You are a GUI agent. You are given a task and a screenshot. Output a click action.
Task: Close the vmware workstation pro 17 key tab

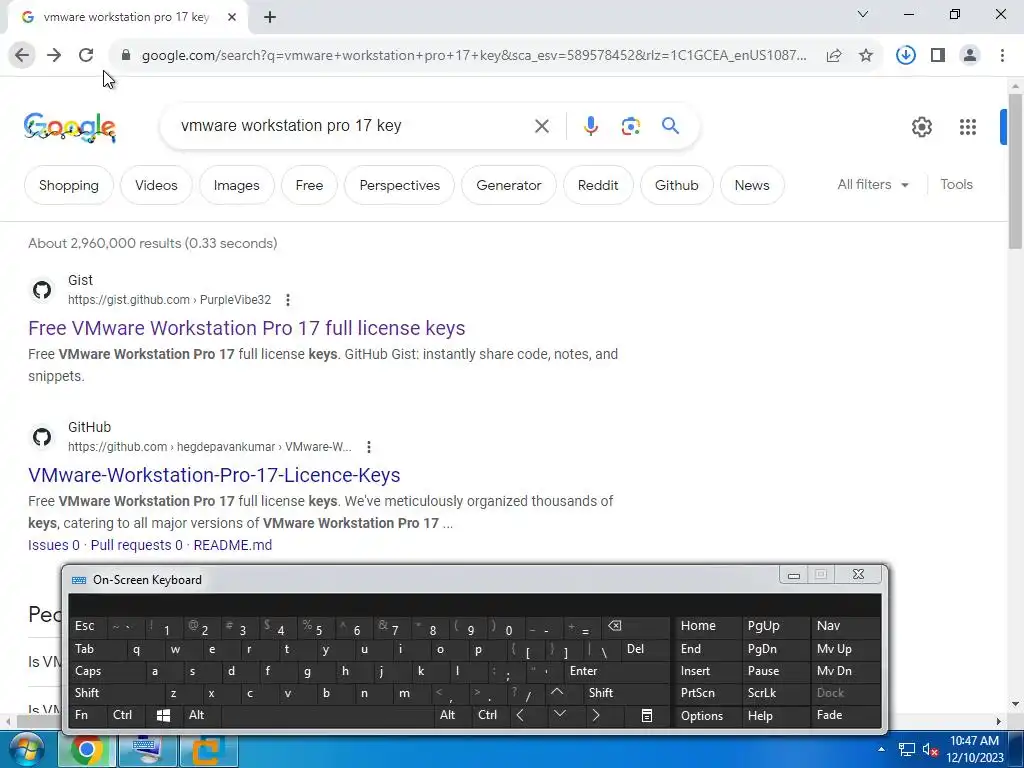[x=232, y=17]
